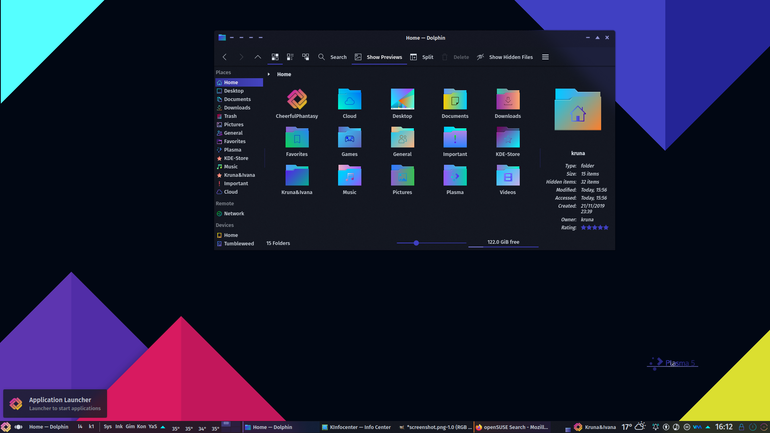This screenshot has width=770, height=433.
Task: Toggle Split view
Action: [422, 57]
